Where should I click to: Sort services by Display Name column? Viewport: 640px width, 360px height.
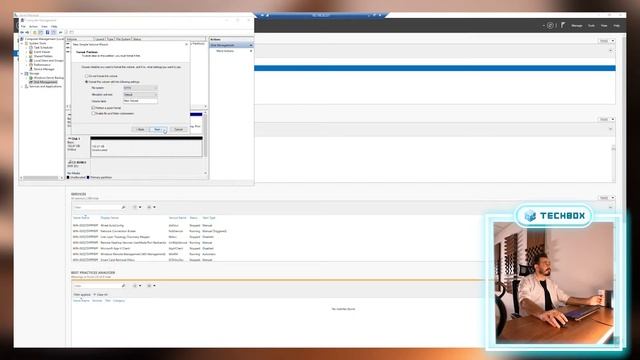(x=109, y=218)
